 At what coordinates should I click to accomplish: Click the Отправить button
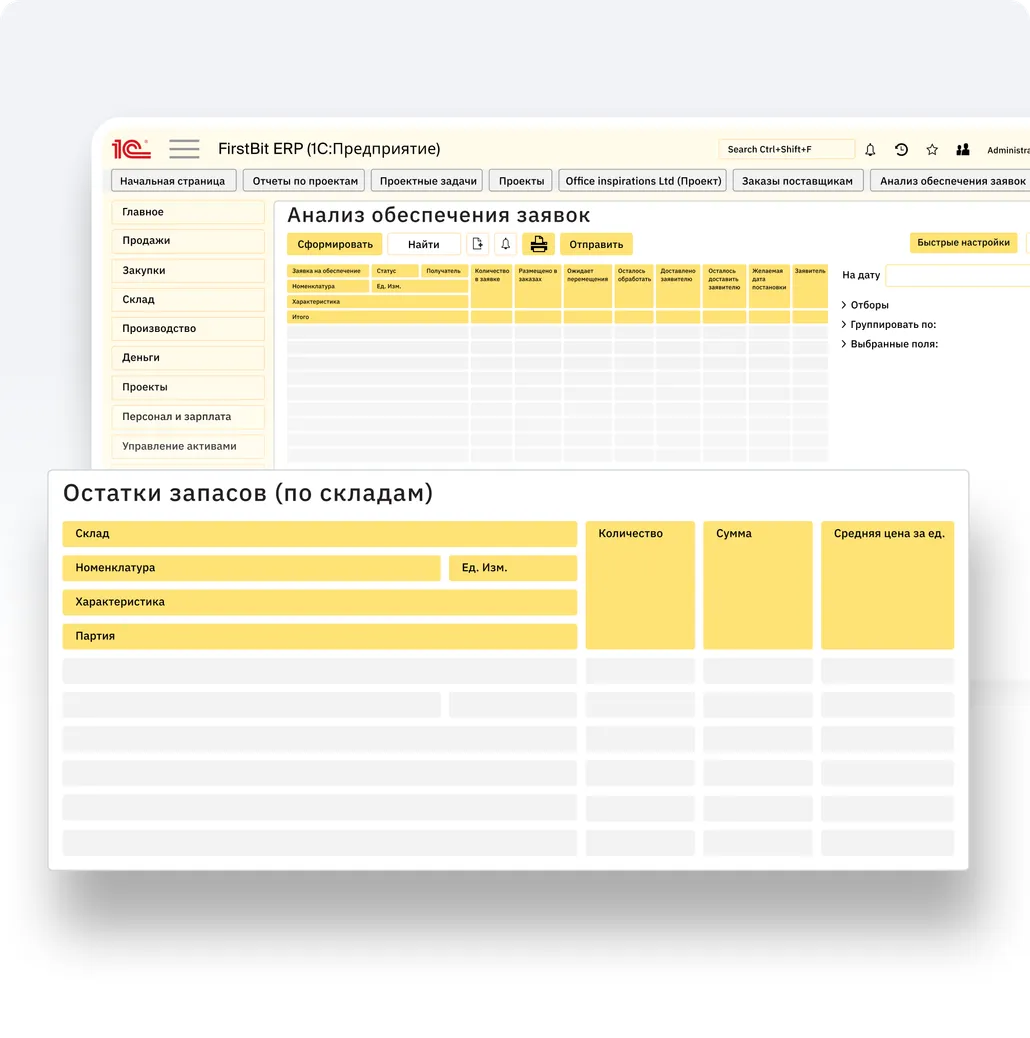pos(596,244)
